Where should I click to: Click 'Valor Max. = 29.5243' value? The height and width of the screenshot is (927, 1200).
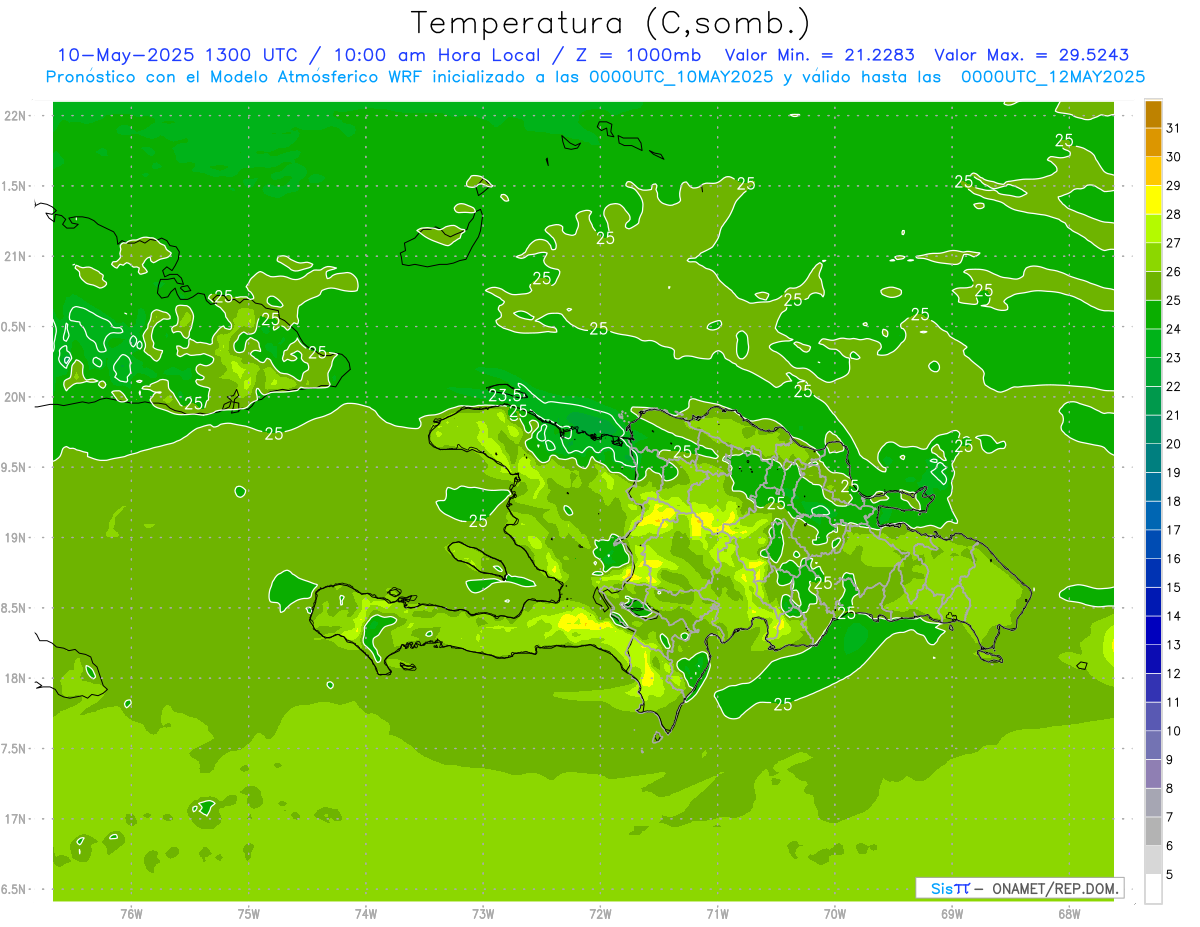[x=1031, y=55]
